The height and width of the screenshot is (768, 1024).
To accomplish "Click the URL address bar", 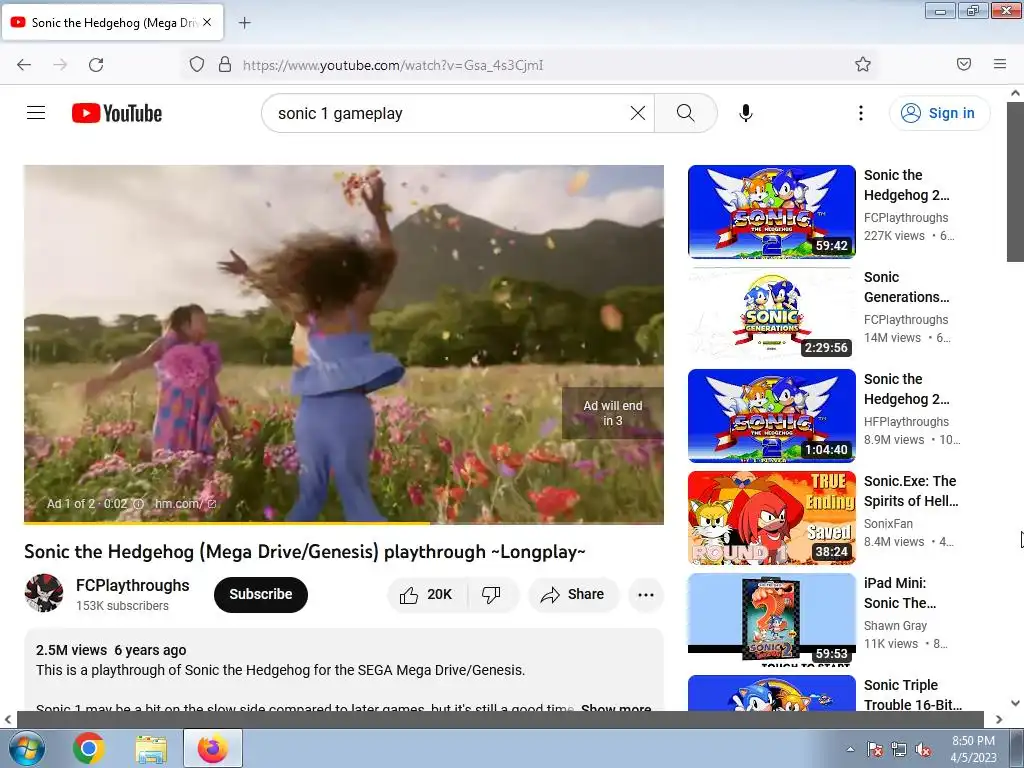I will point(530,65).
